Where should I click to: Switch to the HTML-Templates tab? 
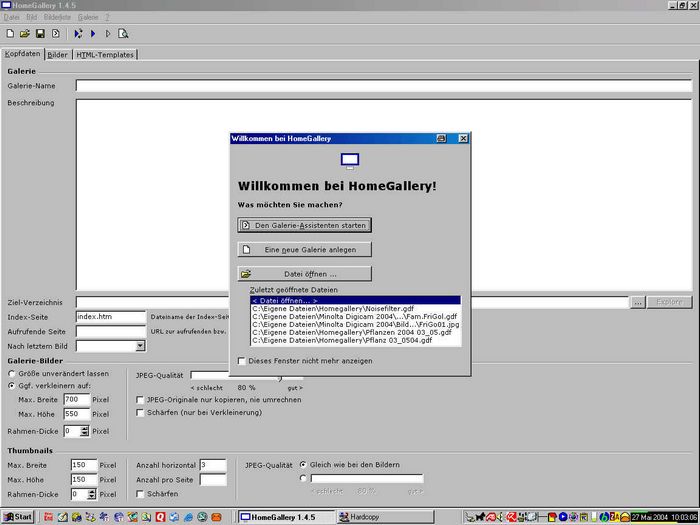[x=105, y=55]
